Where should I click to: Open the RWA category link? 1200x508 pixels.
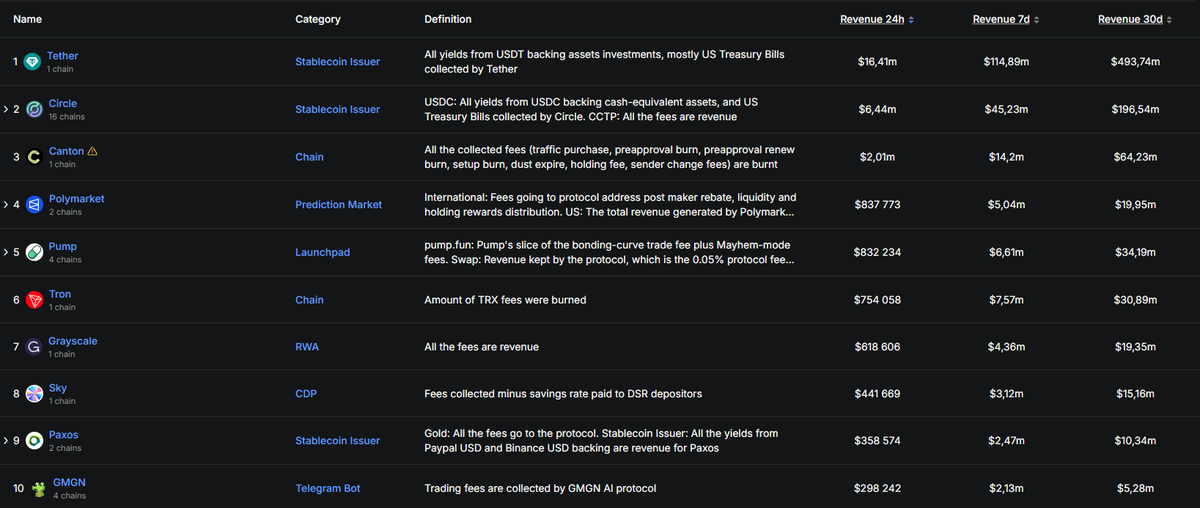pyautogui.click(x=307, y=347)
